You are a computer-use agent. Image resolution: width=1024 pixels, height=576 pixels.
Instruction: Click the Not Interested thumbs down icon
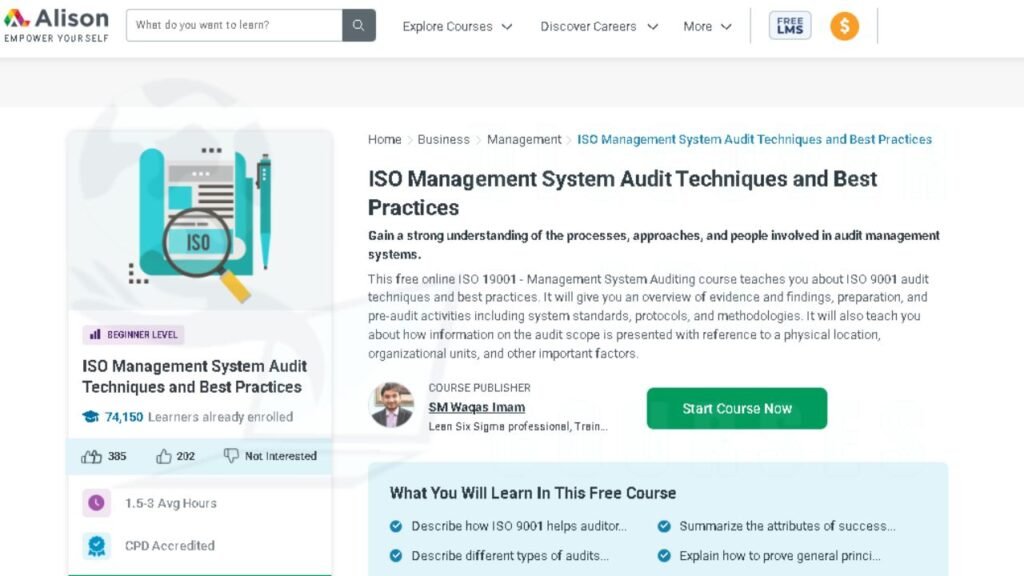231,456
